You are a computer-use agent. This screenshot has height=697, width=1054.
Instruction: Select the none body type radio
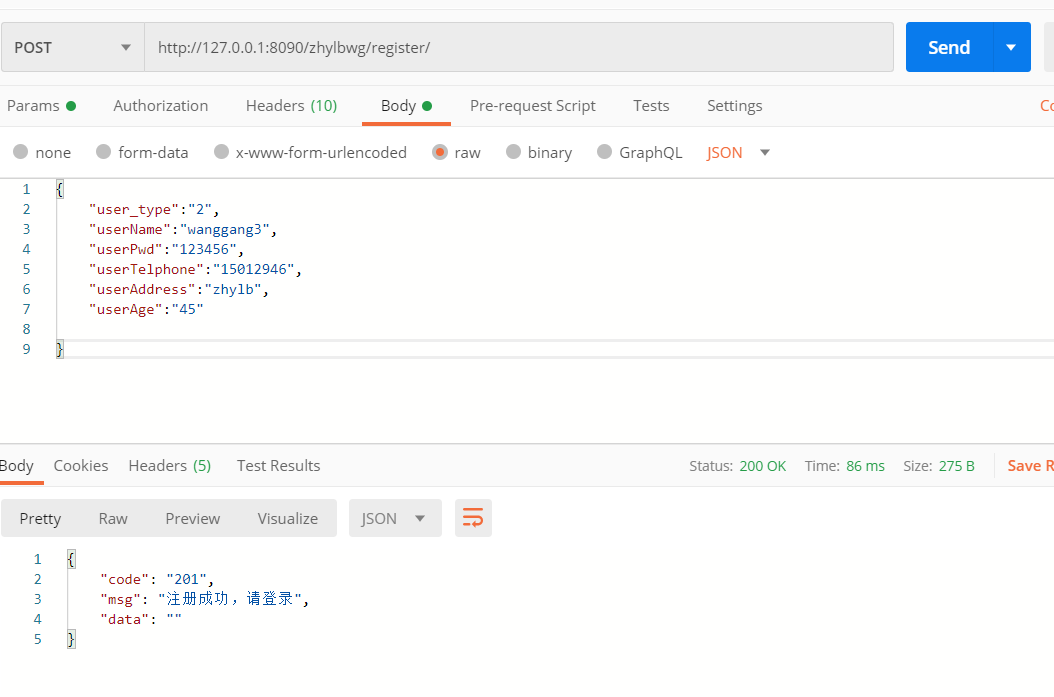click(21, 152)
